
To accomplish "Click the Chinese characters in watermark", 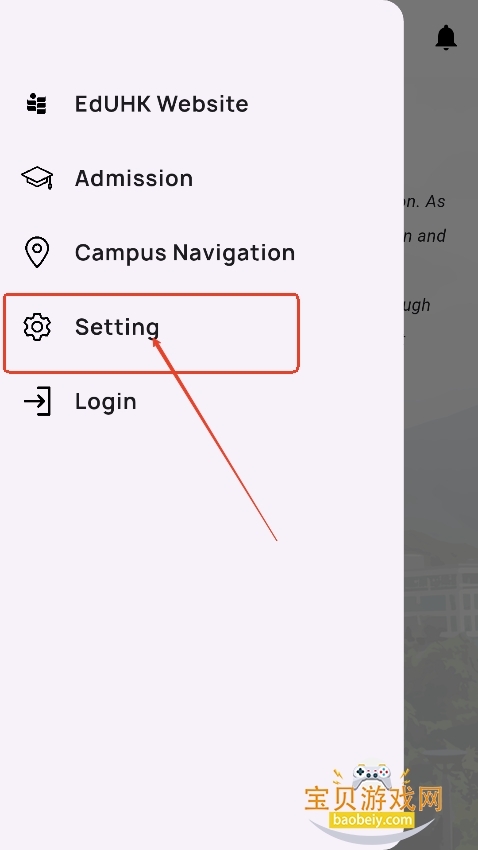I will [373, 799].
